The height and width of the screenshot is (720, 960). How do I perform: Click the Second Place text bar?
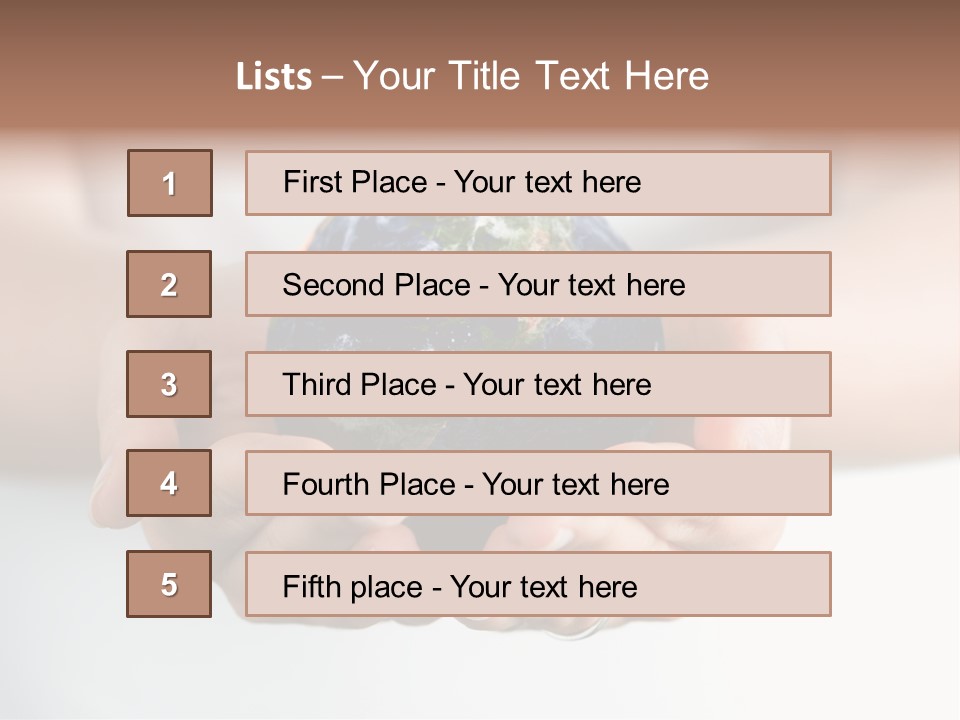click(538, 284)
